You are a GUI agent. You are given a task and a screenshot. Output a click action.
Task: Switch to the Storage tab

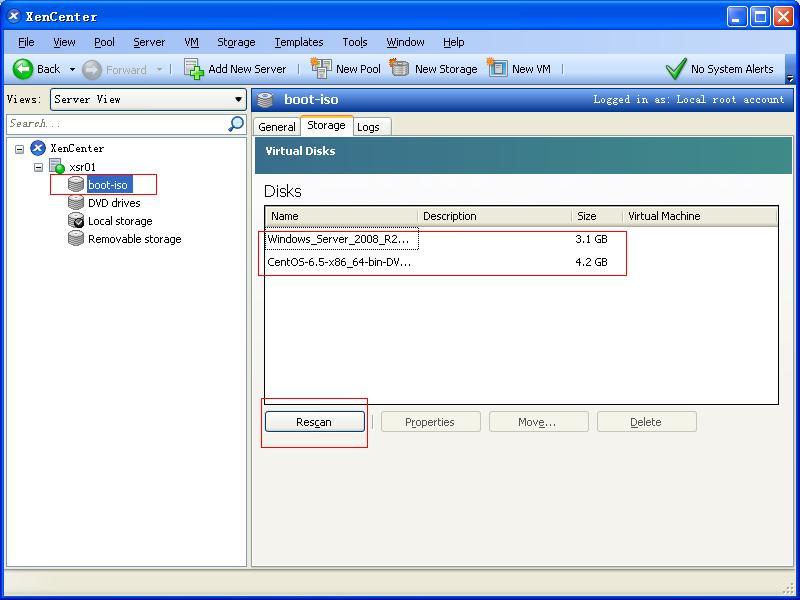click(x=326, y=126)
